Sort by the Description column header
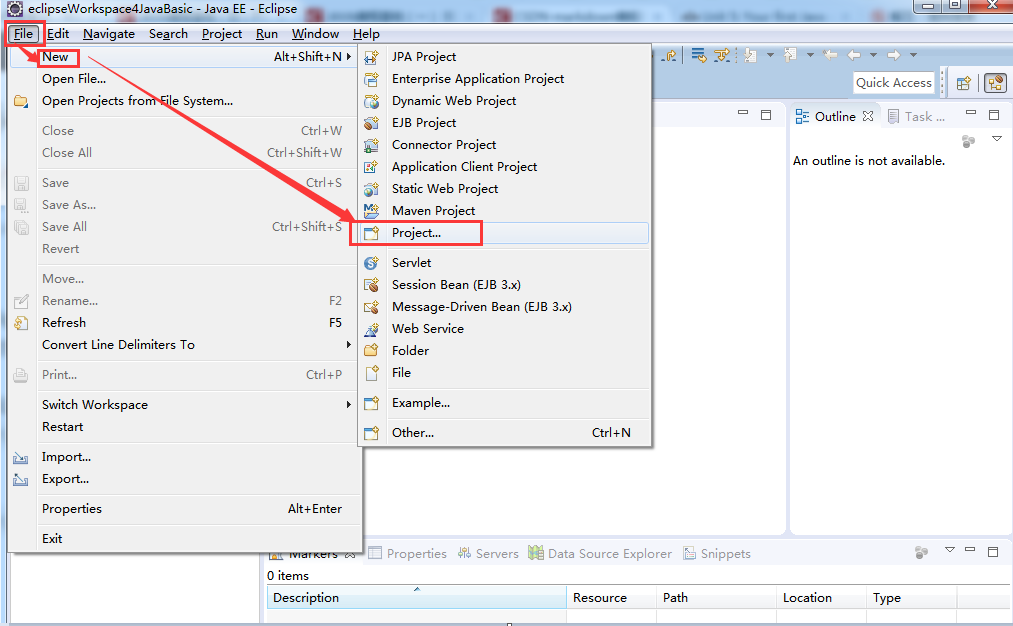 (x=417, y=598)
